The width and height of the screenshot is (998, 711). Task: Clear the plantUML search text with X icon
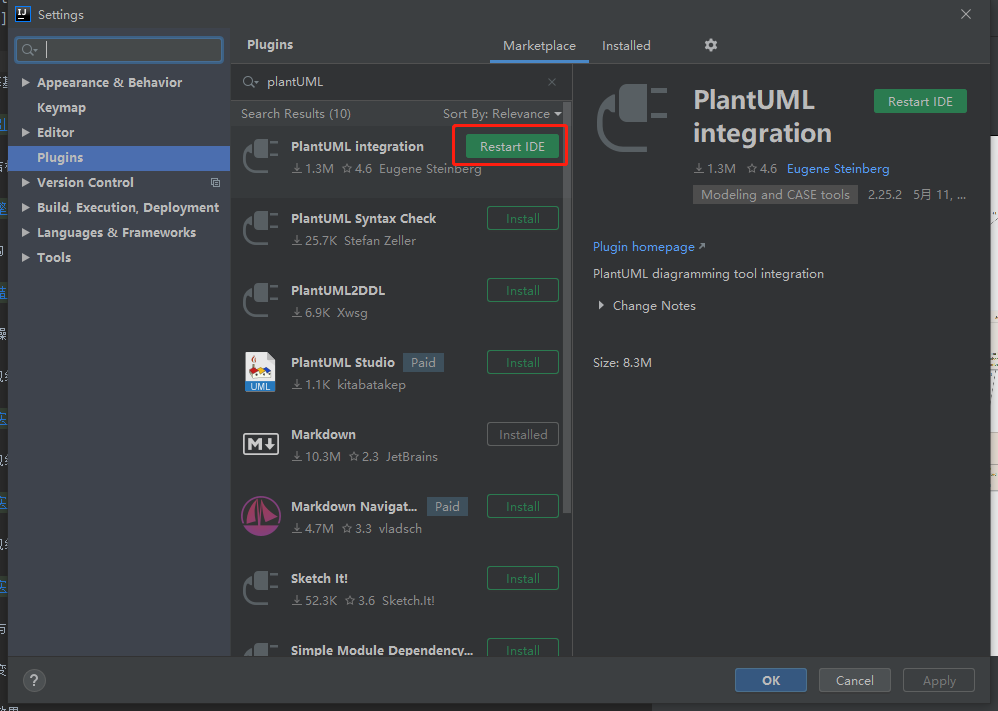pos(552,82)
